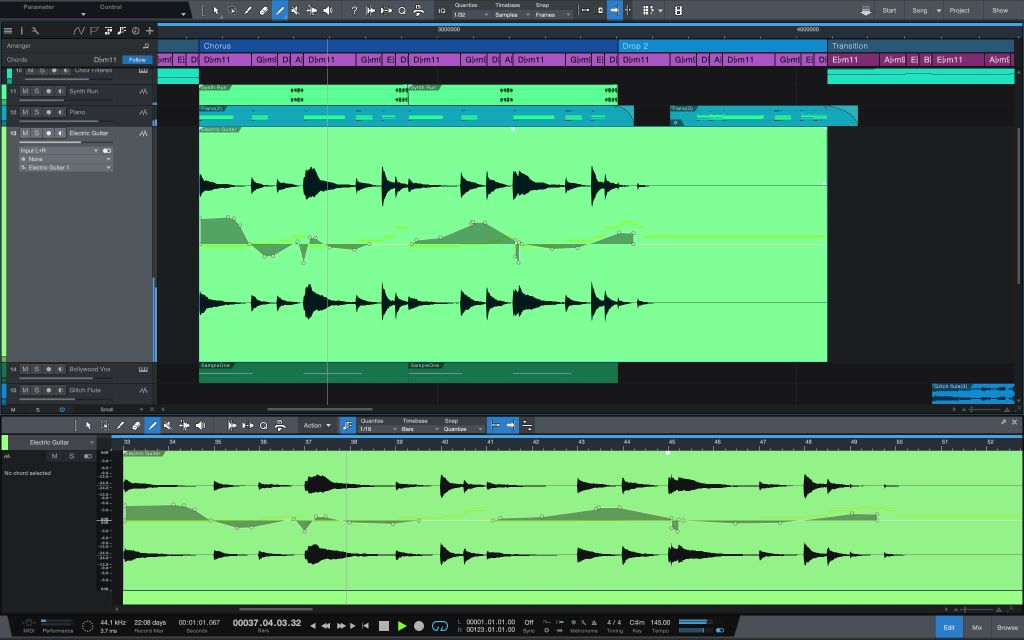Activate the Mute tool in the toolbar
The image size is (1024, 640).
(296, 12)
